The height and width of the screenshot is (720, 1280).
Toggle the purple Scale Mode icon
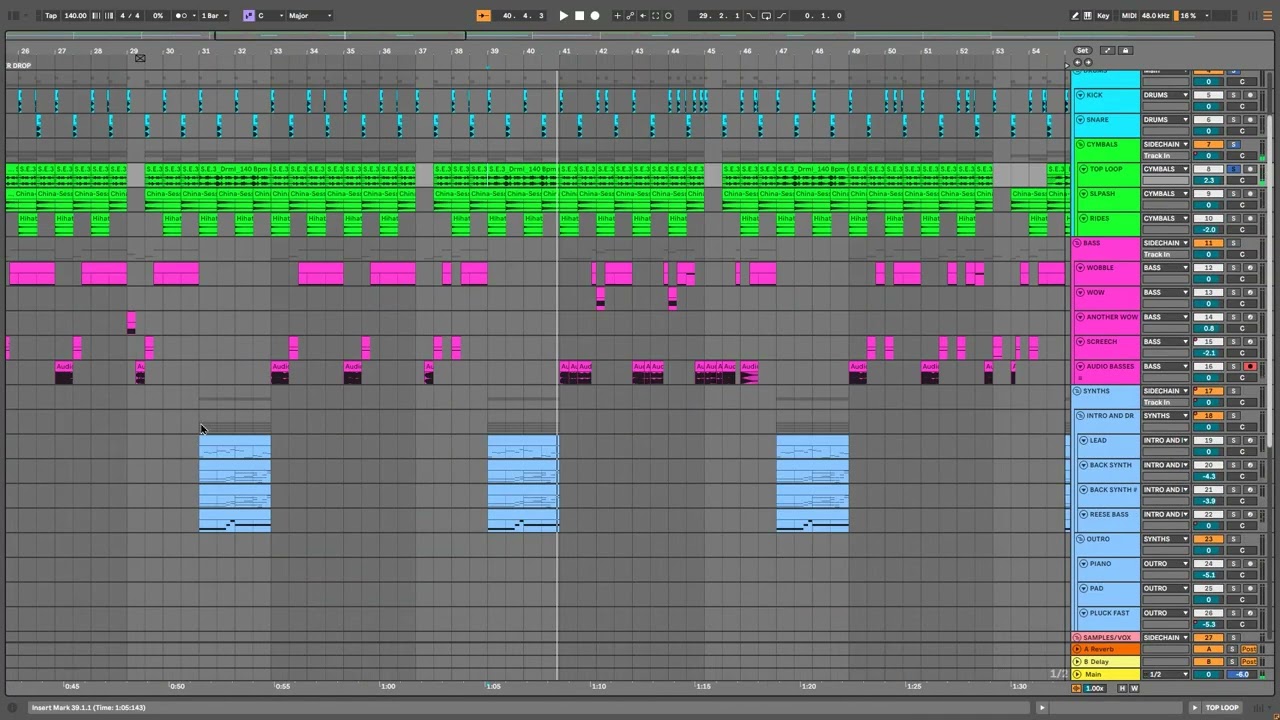249,15
